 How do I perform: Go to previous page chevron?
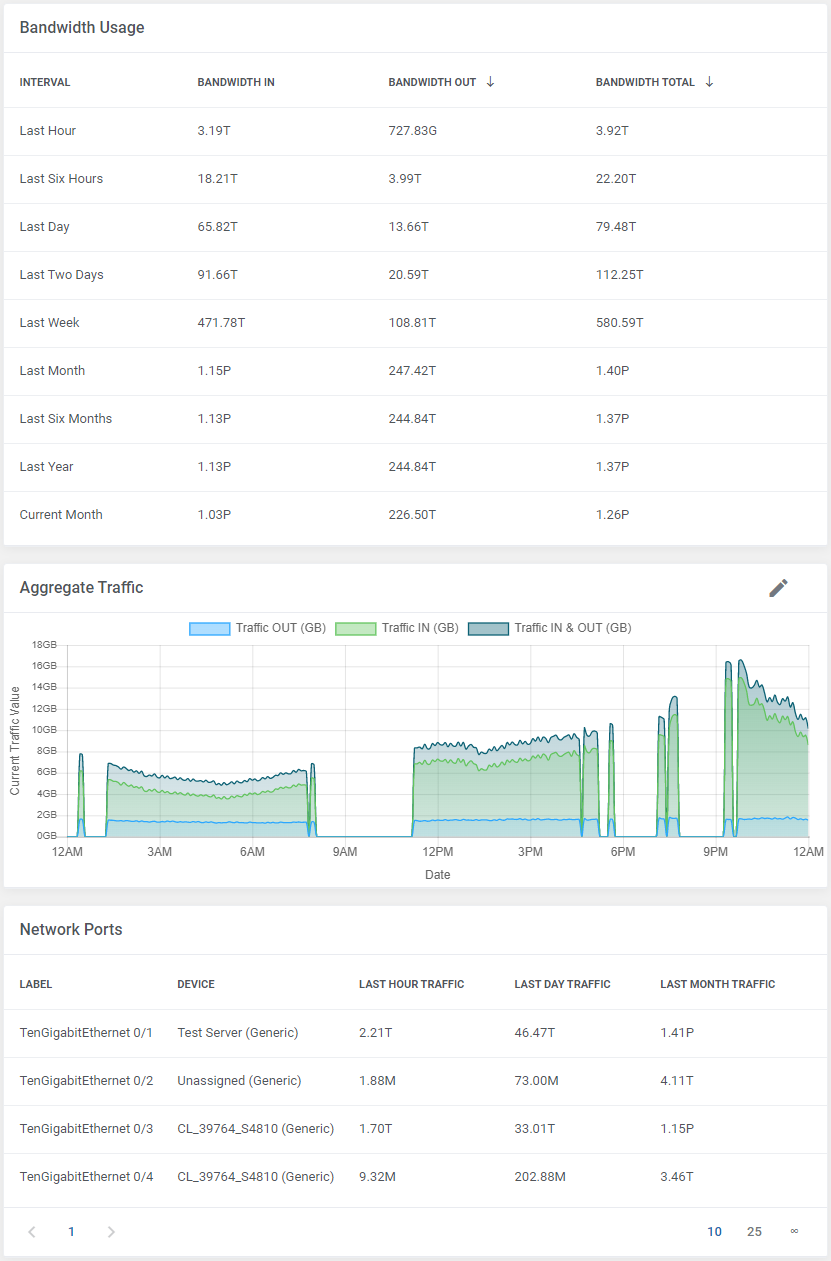coord(32,1232)
